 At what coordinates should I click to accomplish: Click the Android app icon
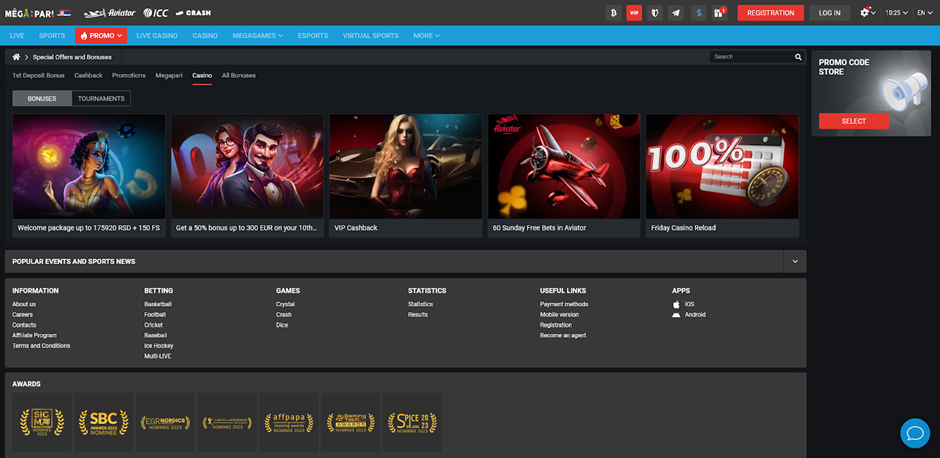point(676,315)
